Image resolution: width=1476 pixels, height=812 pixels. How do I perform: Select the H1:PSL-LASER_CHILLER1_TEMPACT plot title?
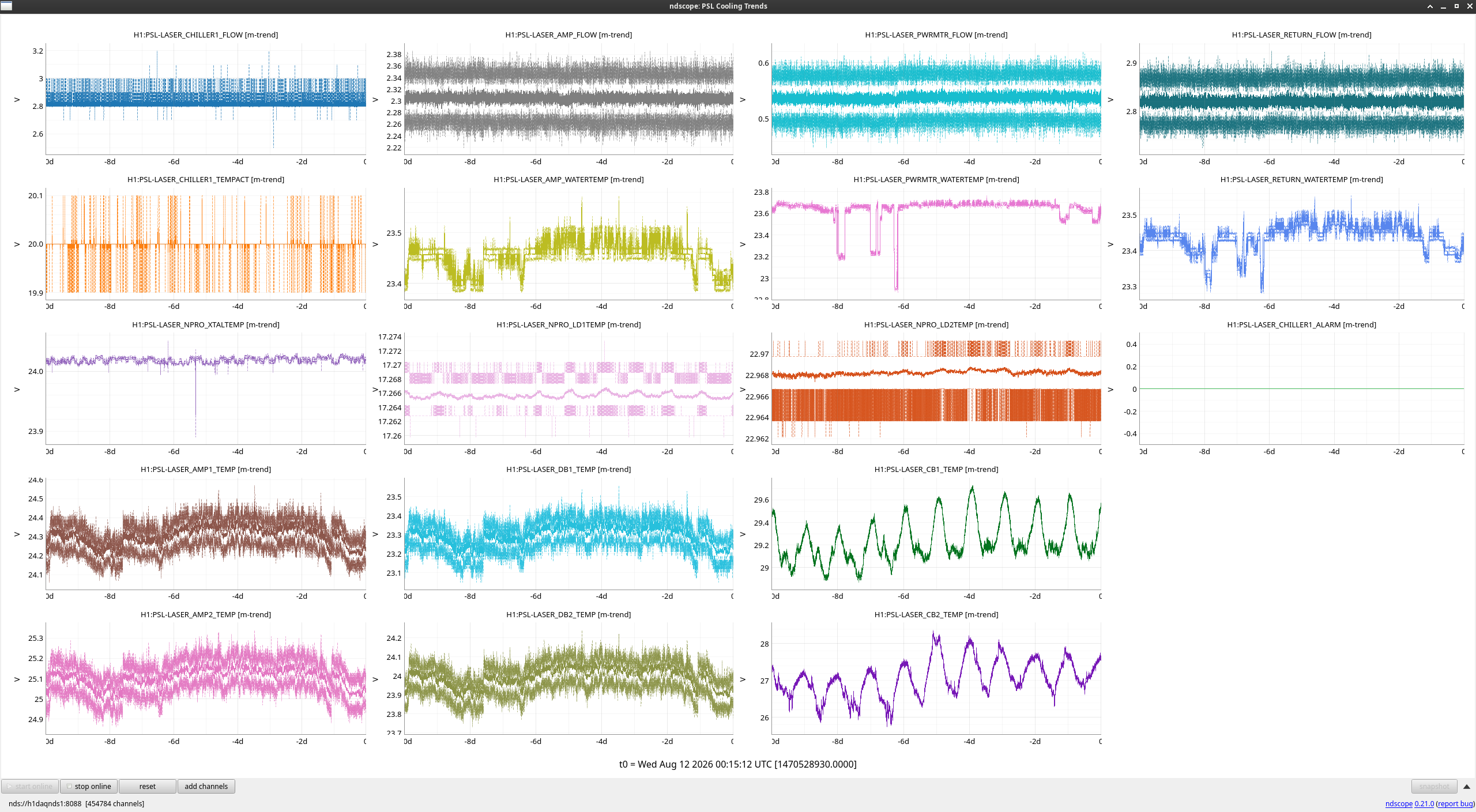[206, 179]
